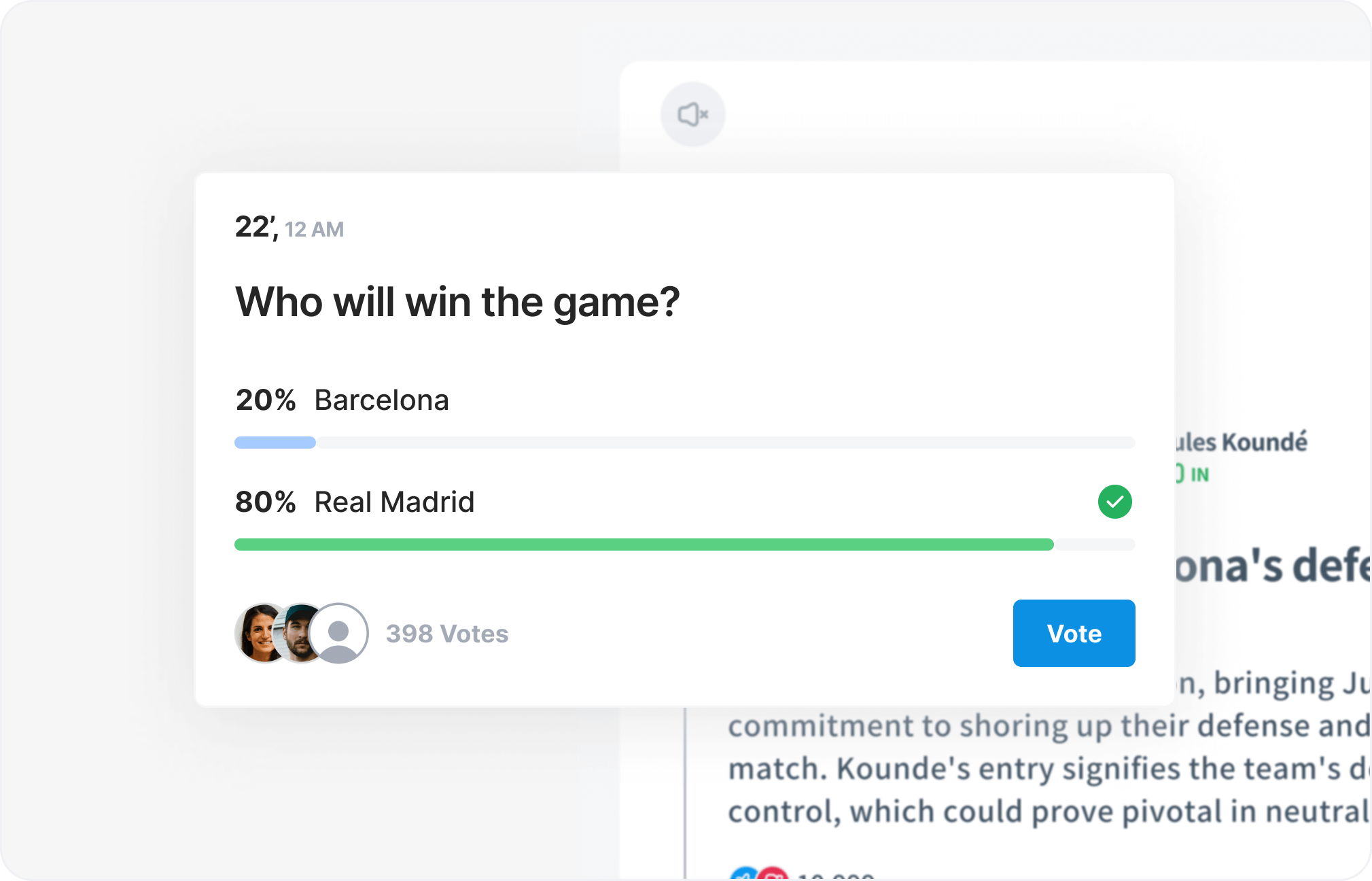Click the muted speaker icon
This screenshot has width=1372, height=881.
pyautogui.click(x=693, y=114)
